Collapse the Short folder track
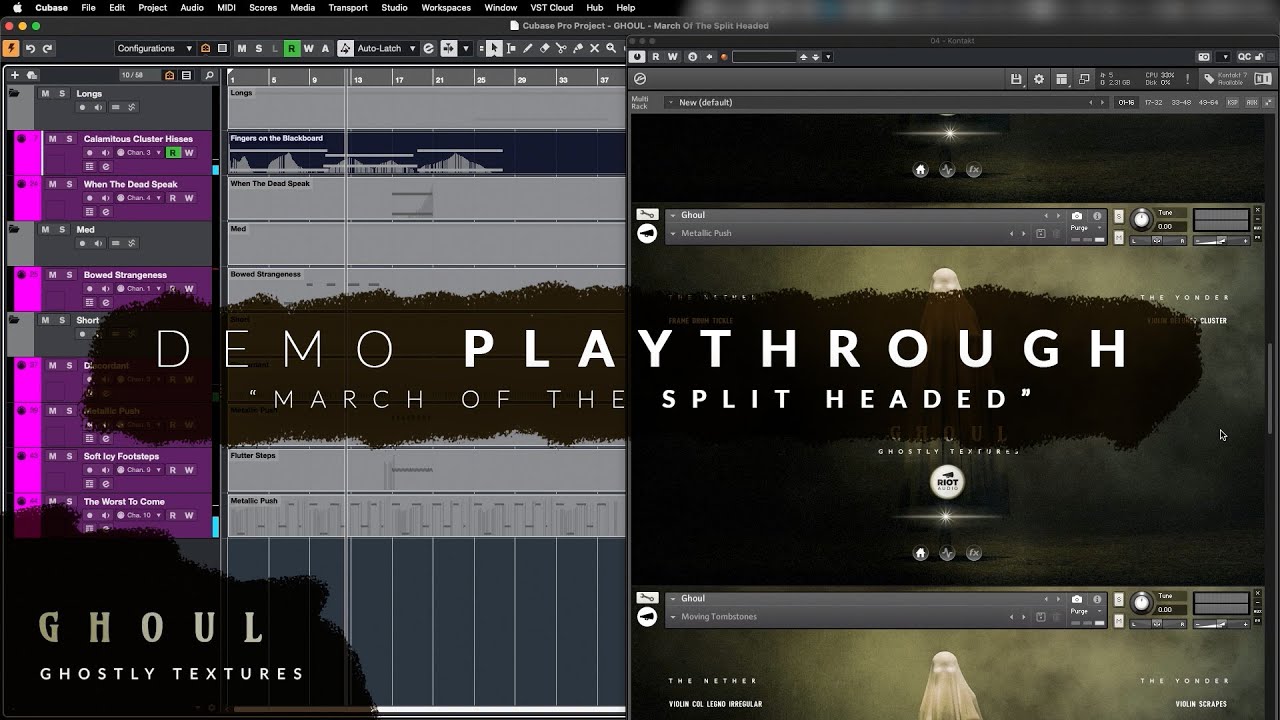Viewport: 1280px width, 720px height. [14, 320]
